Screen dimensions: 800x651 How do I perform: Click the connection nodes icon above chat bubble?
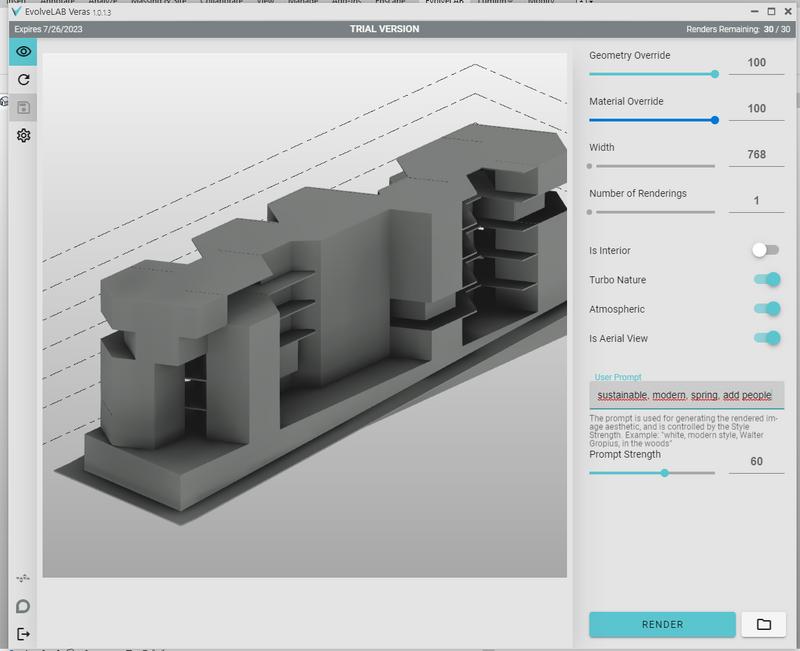point(23,579)
